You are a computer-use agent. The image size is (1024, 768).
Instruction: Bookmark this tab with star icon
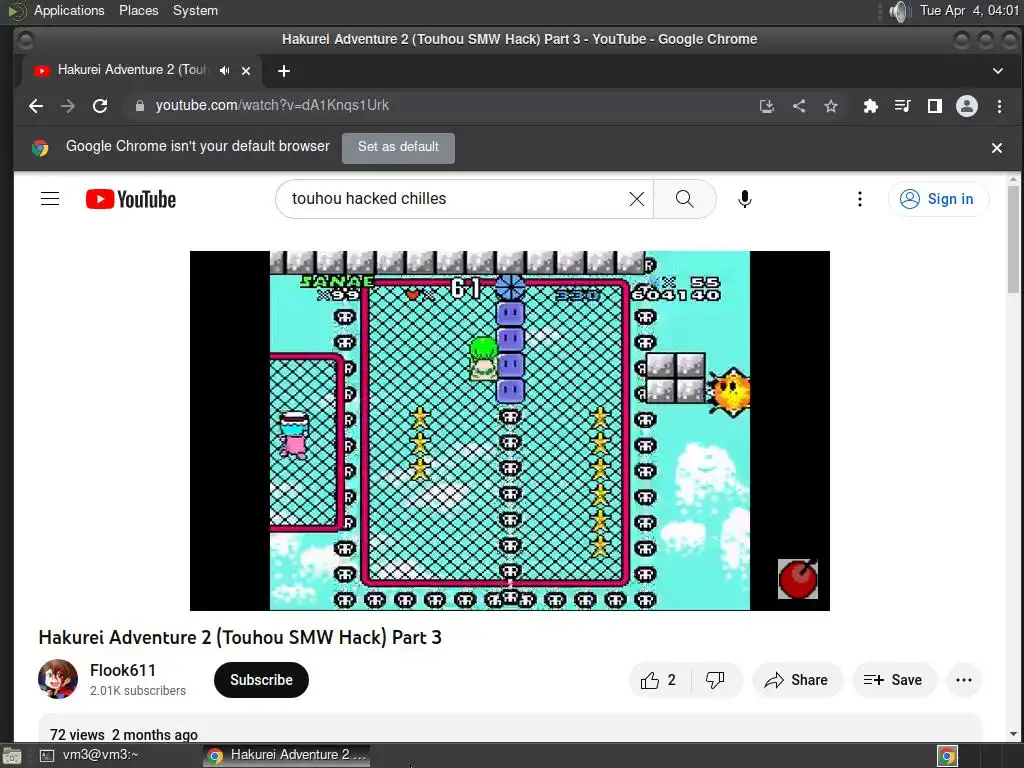(x=831, y=106)
